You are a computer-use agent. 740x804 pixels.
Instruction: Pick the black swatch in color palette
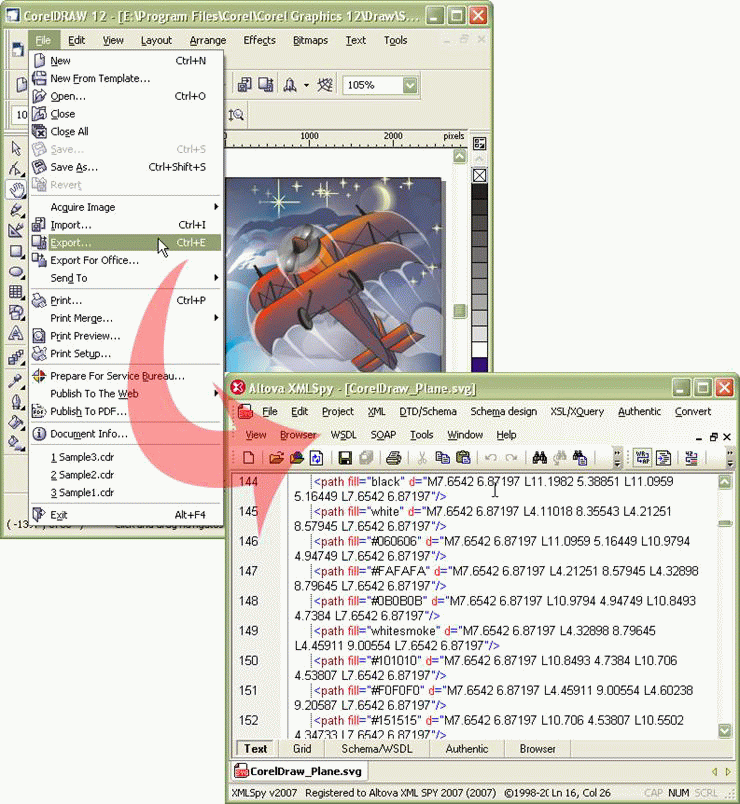(479, 191)
